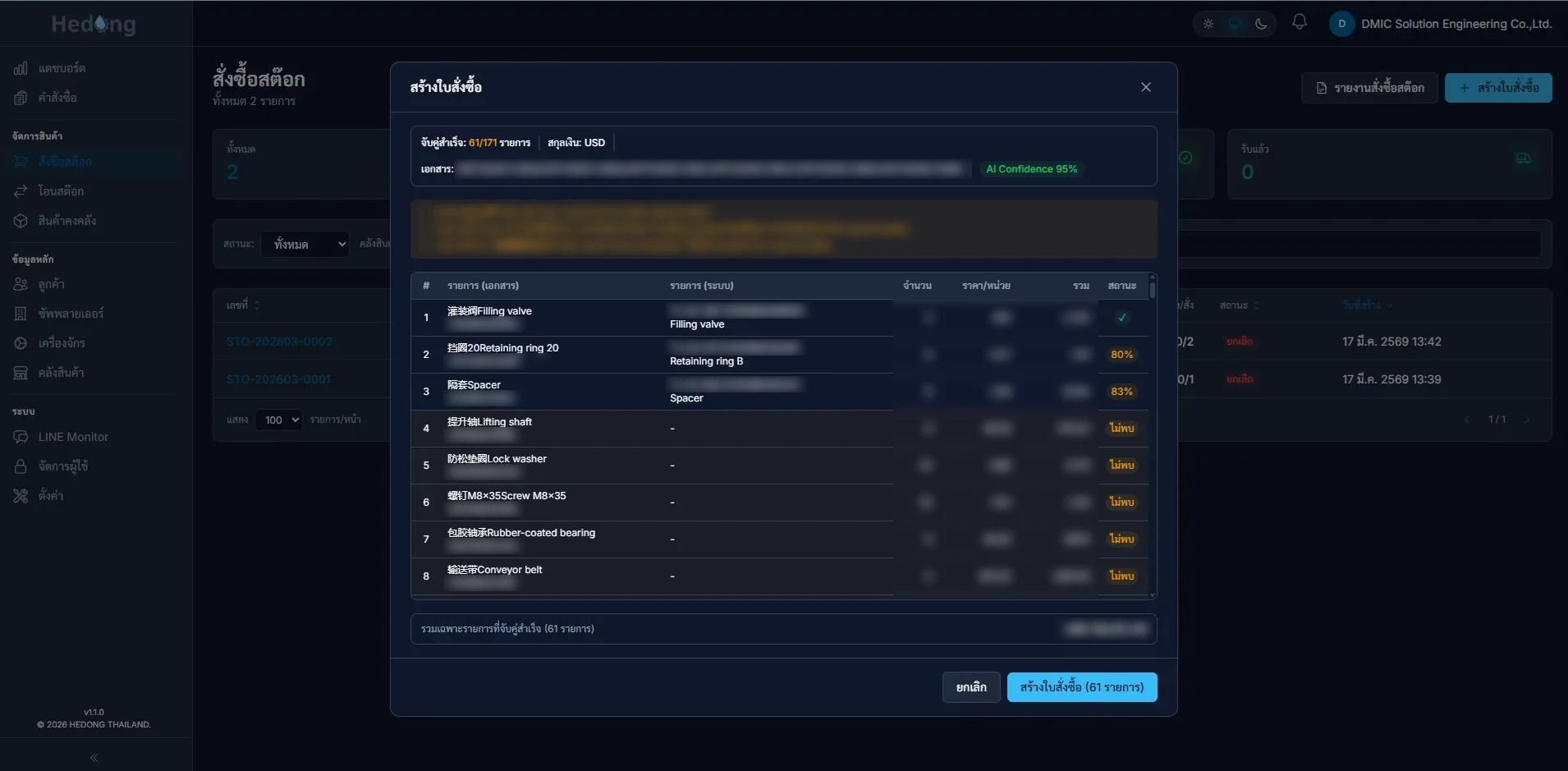The image size is (1568, 771).
Task: Click the notification bell icon
Action: coord(1299,22)
